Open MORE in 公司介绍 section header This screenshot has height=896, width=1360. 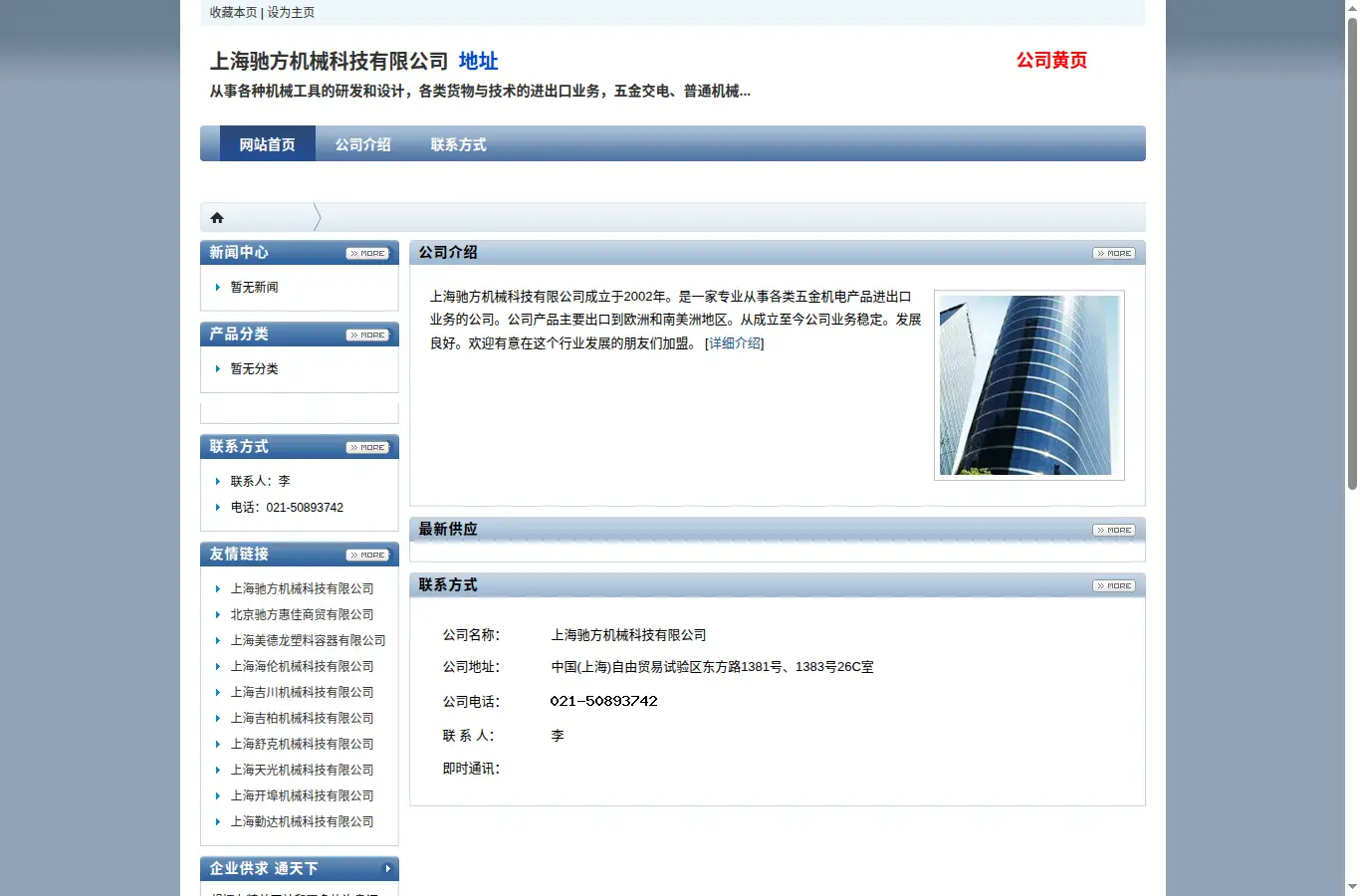(1114, 254)
